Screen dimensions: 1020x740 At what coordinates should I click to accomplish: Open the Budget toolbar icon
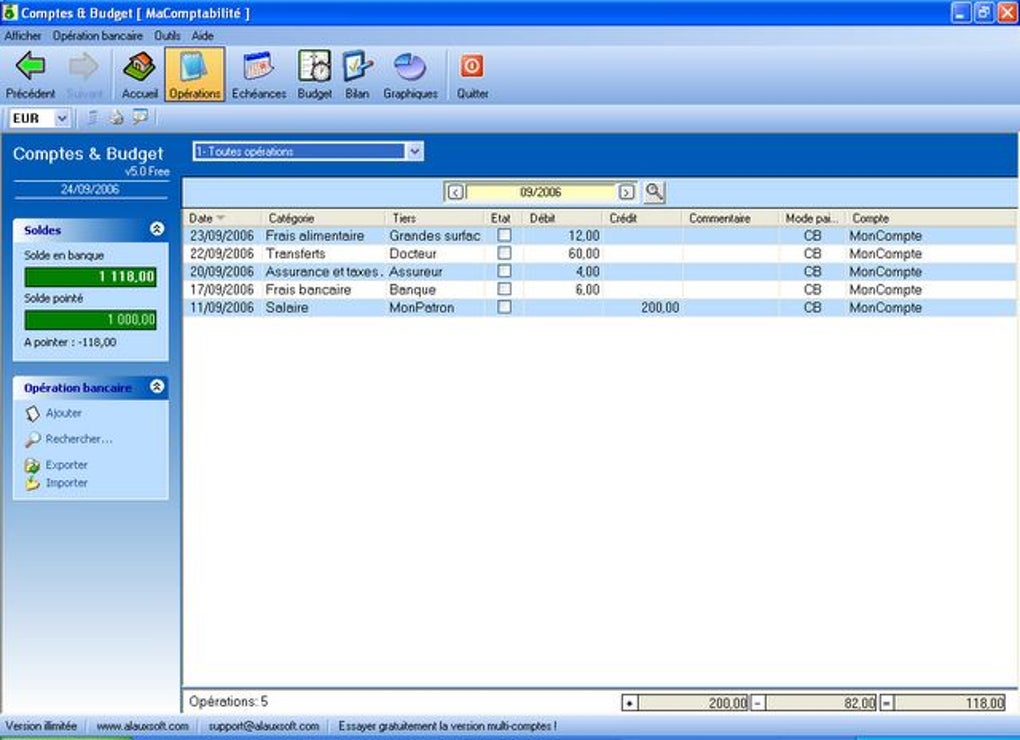click(314, 75)
